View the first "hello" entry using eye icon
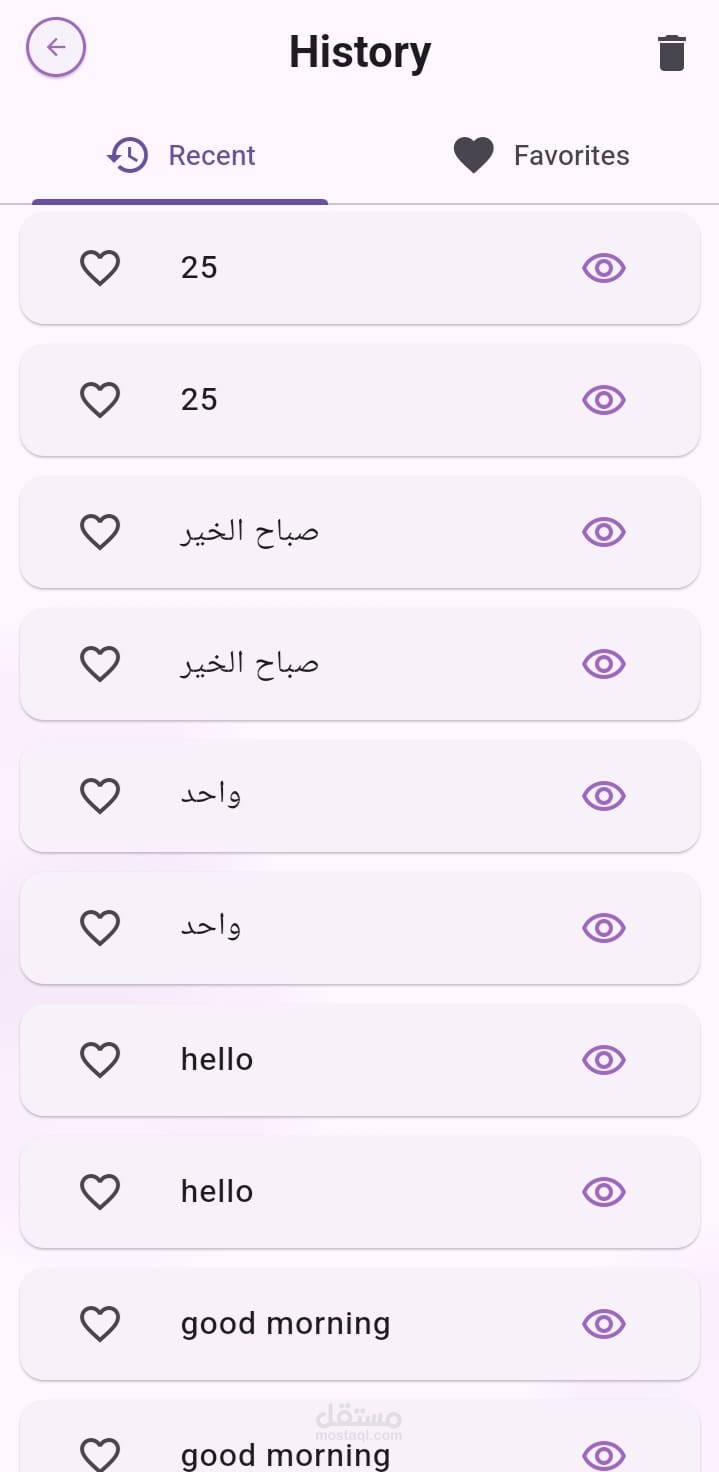 (x=603, y=1060)
